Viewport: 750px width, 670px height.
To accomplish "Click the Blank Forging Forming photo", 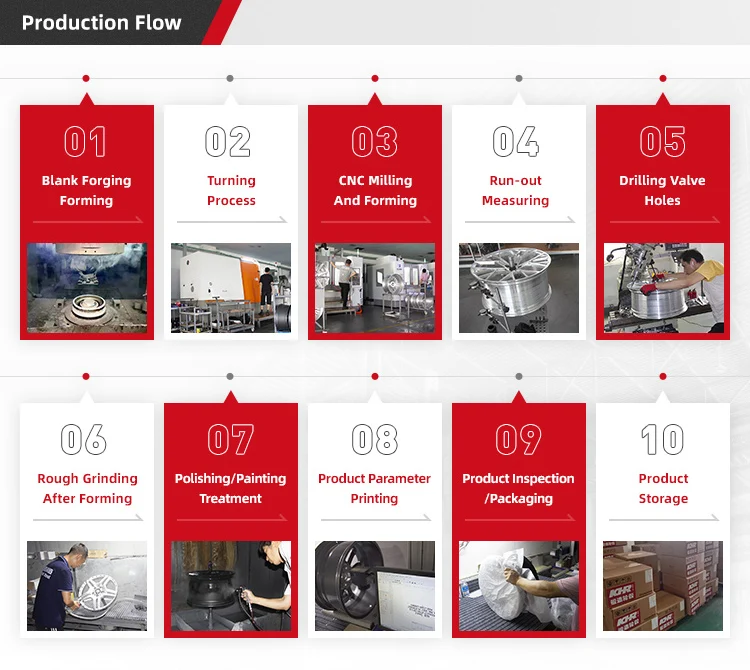I will (x=87, y=288).
